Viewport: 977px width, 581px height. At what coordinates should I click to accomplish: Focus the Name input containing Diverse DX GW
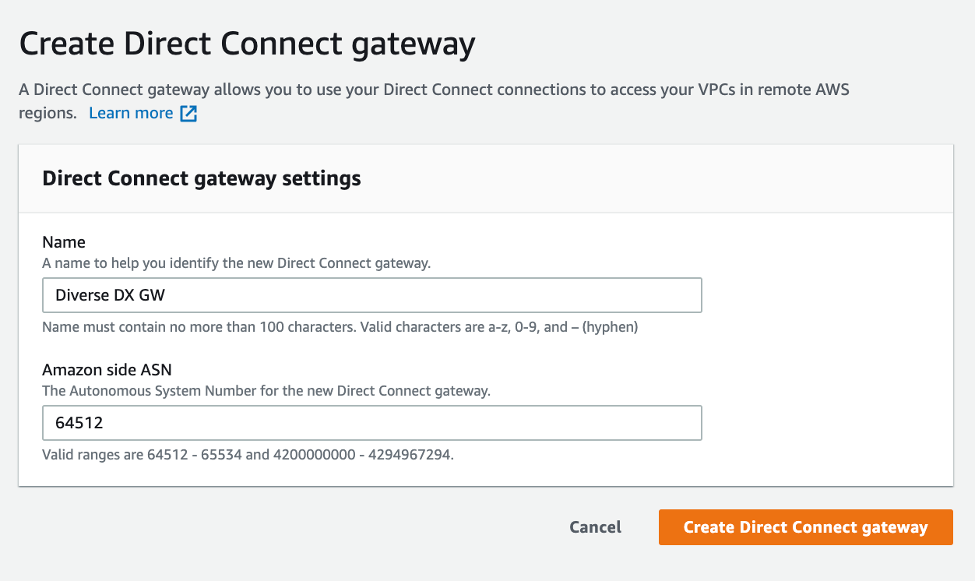372,295
